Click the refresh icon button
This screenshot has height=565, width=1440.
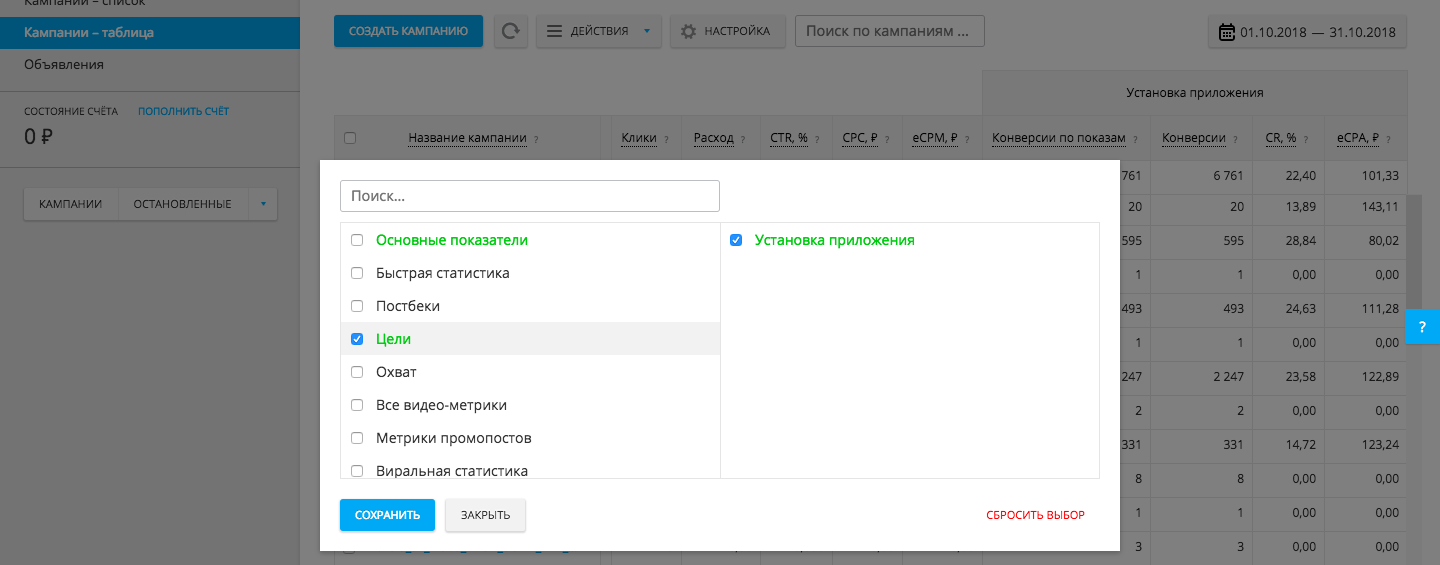[x=511, y=31]
